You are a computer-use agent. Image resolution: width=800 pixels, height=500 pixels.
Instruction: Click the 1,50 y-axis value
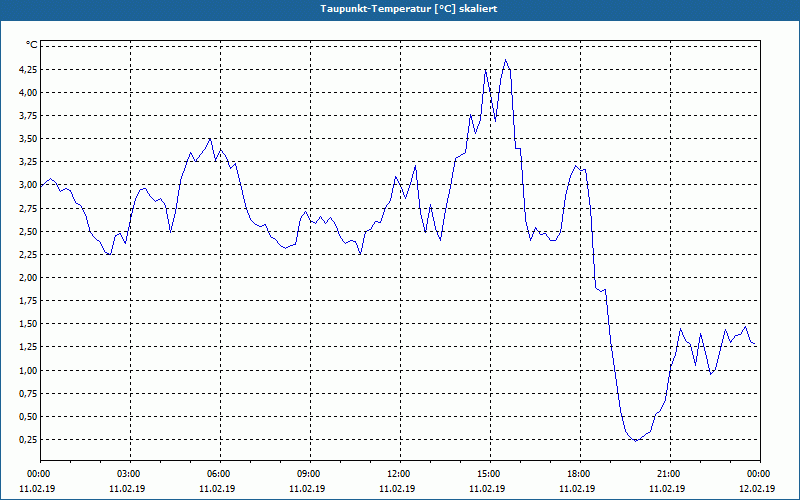[x=28, y=324]
